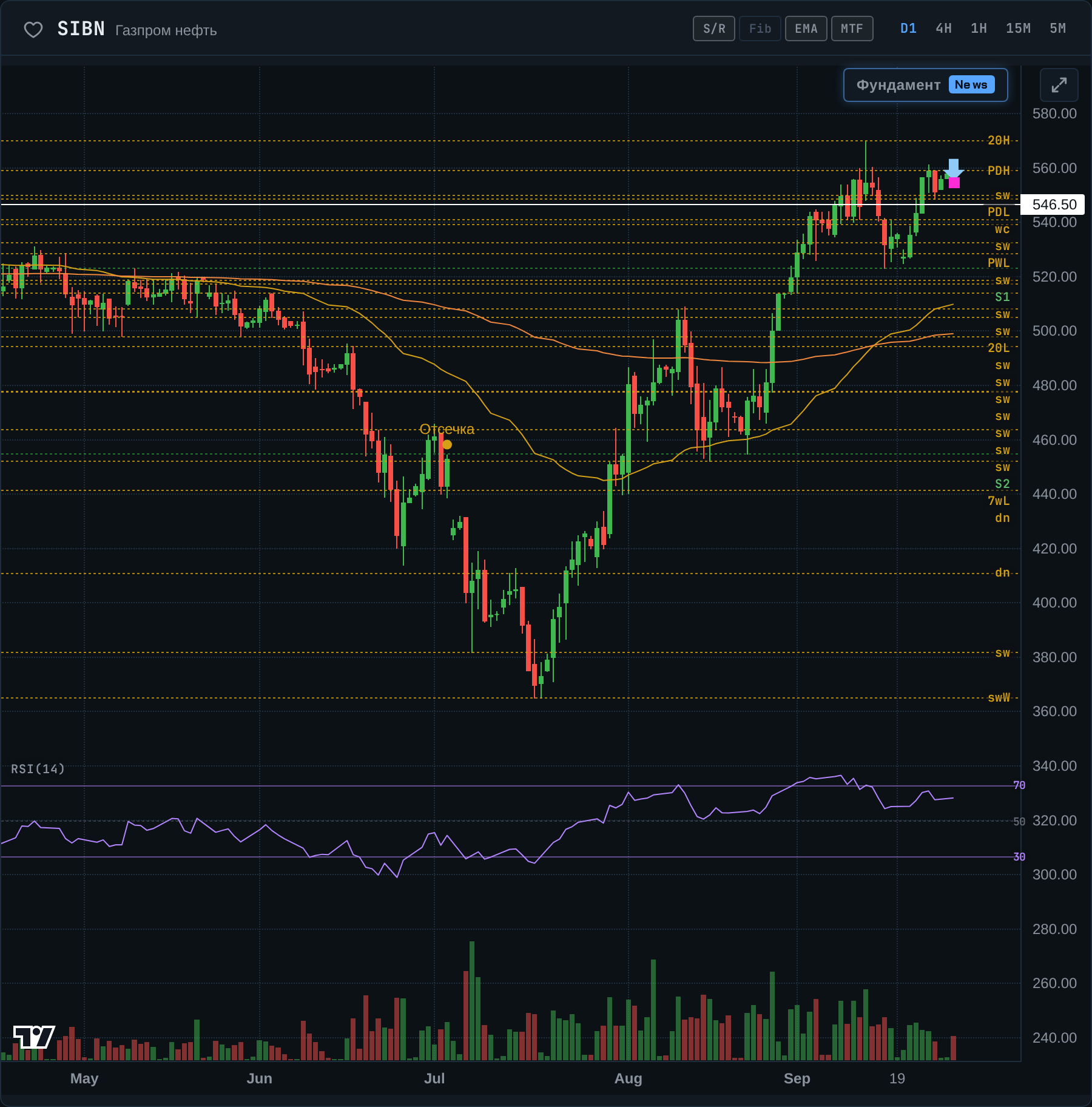Toggle the EMA lines

pyautogui.click(x=806, y=29)
